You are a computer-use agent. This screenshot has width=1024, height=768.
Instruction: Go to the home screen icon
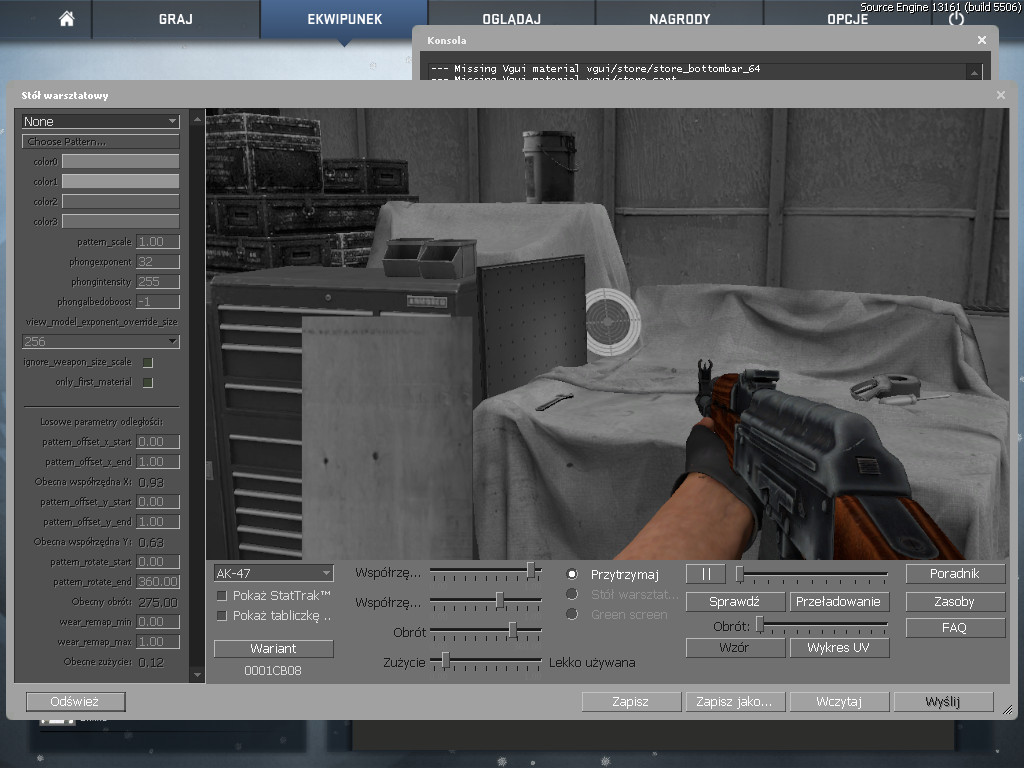[67, 19]
